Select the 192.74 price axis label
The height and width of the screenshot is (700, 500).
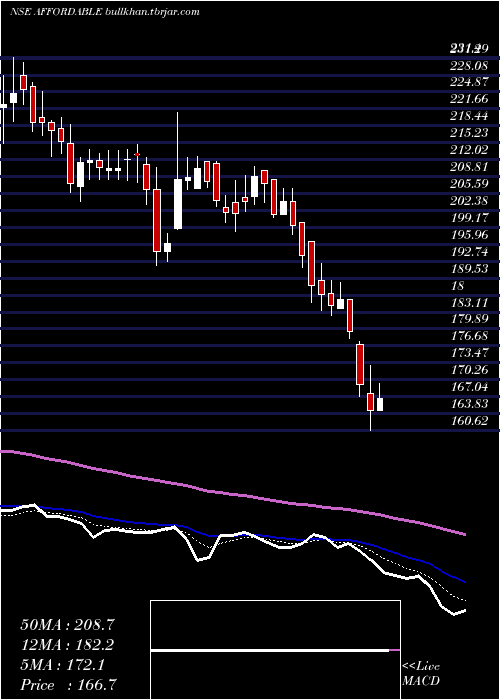[468, 252]
